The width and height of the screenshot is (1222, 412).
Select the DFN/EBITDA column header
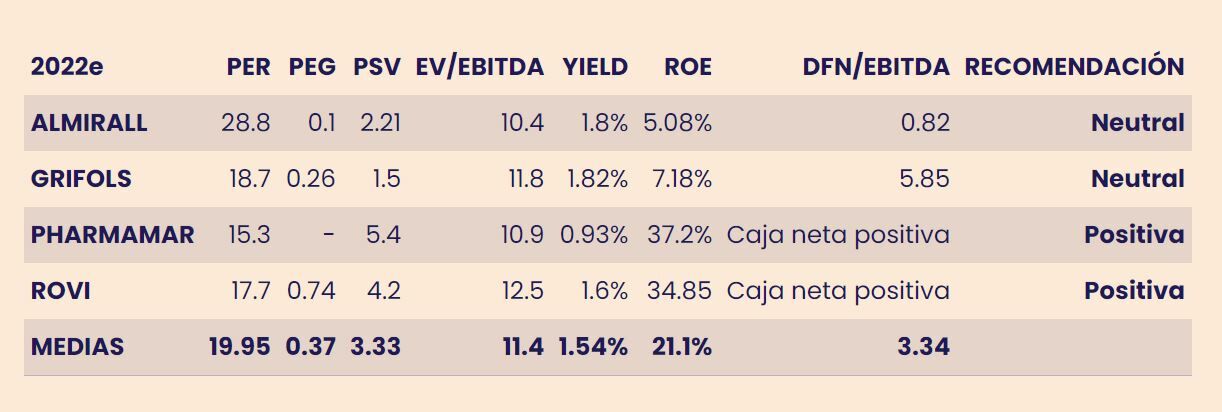point(875,67)
